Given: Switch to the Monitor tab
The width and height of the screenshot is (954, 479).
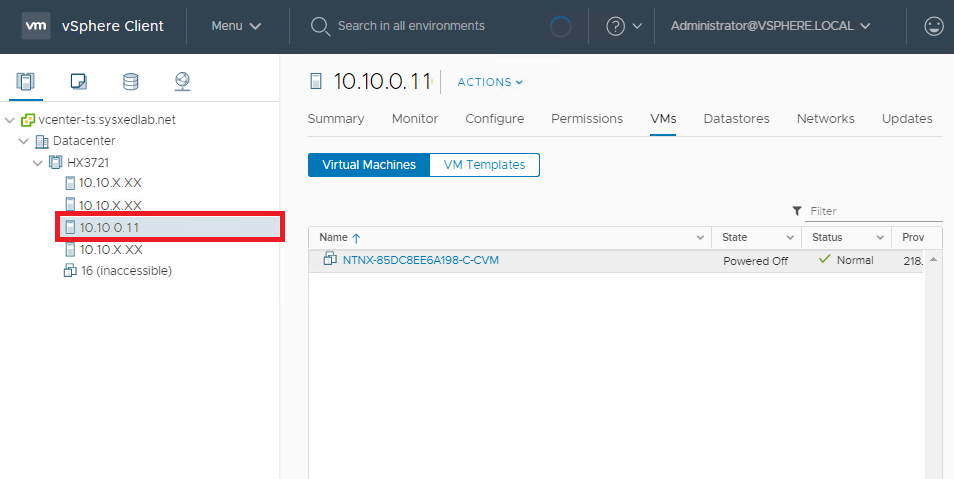Looking at the screenshot, I should [415, 119].
